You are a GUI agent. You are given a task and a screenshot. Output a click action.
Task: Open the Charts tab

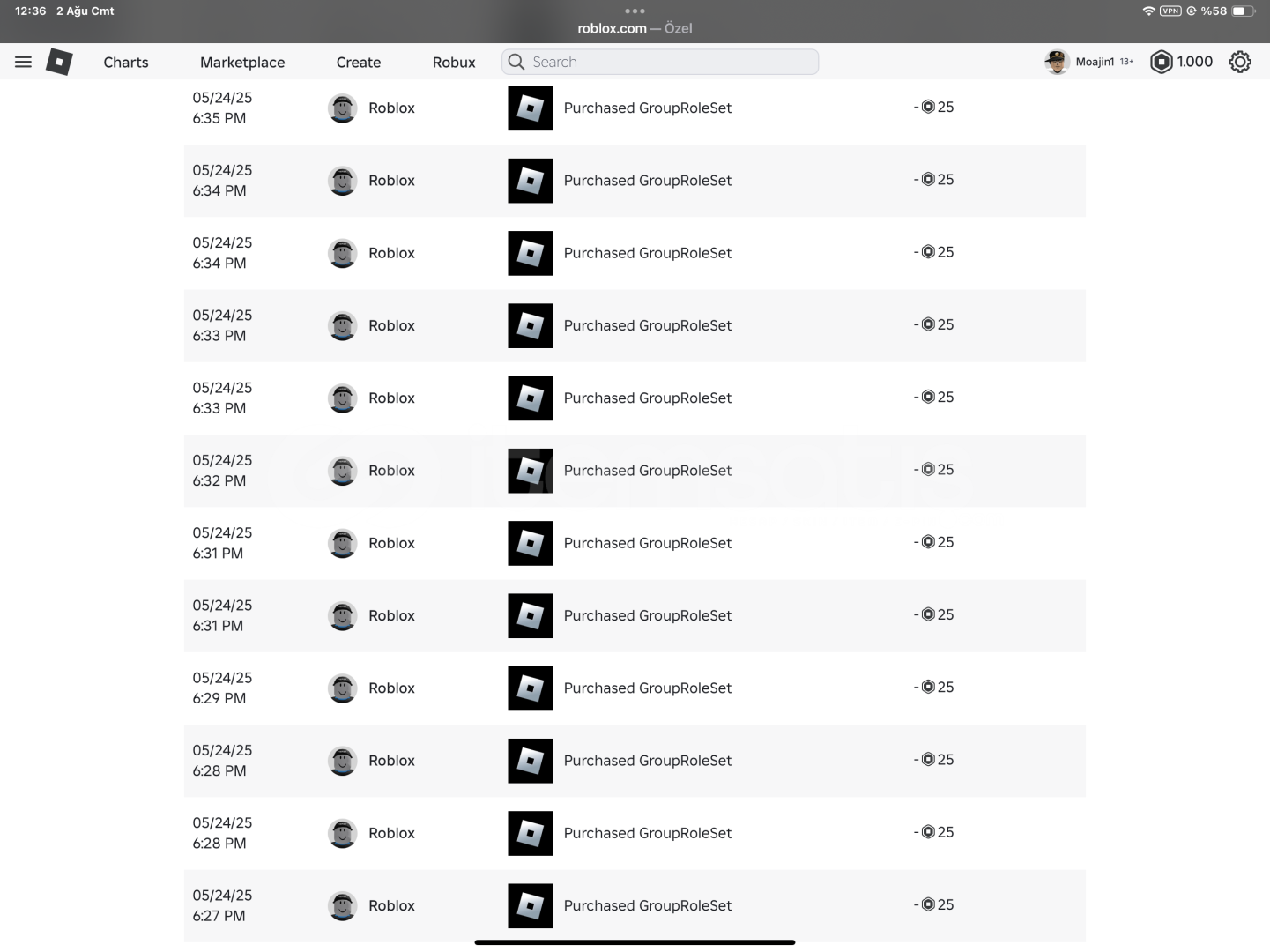[x=126, y=62]
